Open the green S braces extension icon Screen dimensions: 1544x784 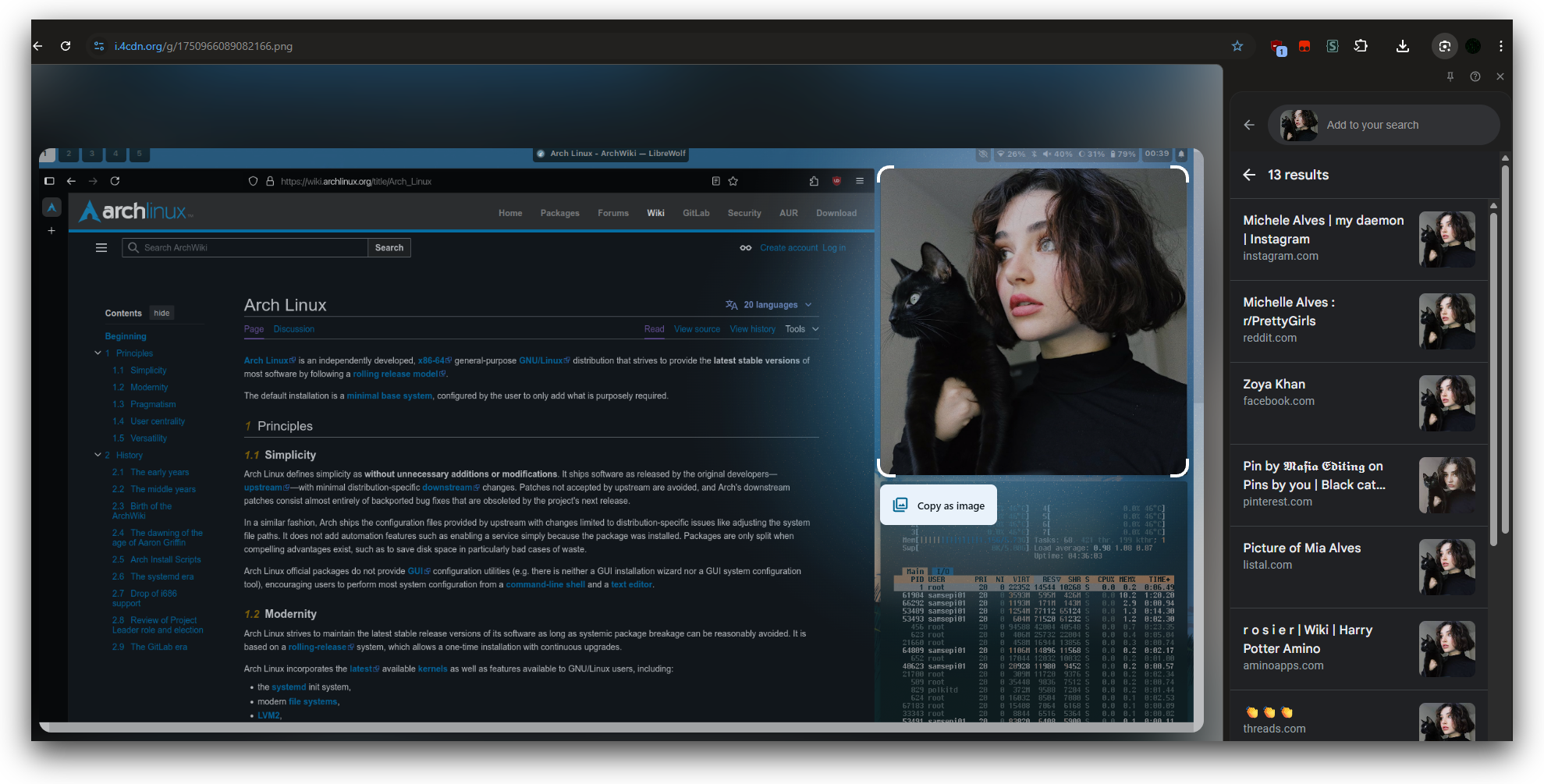1333,46
